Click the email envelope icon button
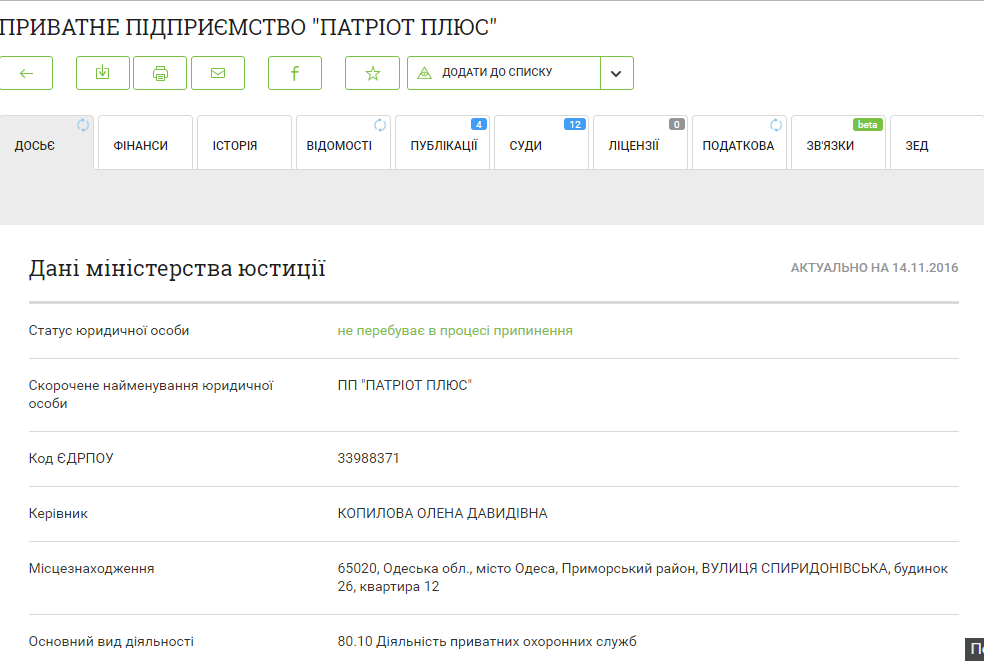This screenshot has height=662, width=984. pos(217,73)
